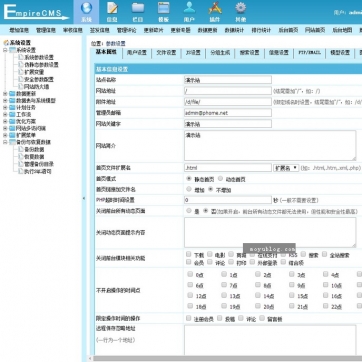Click the 管理员邮箱 input field

[228, 113]
